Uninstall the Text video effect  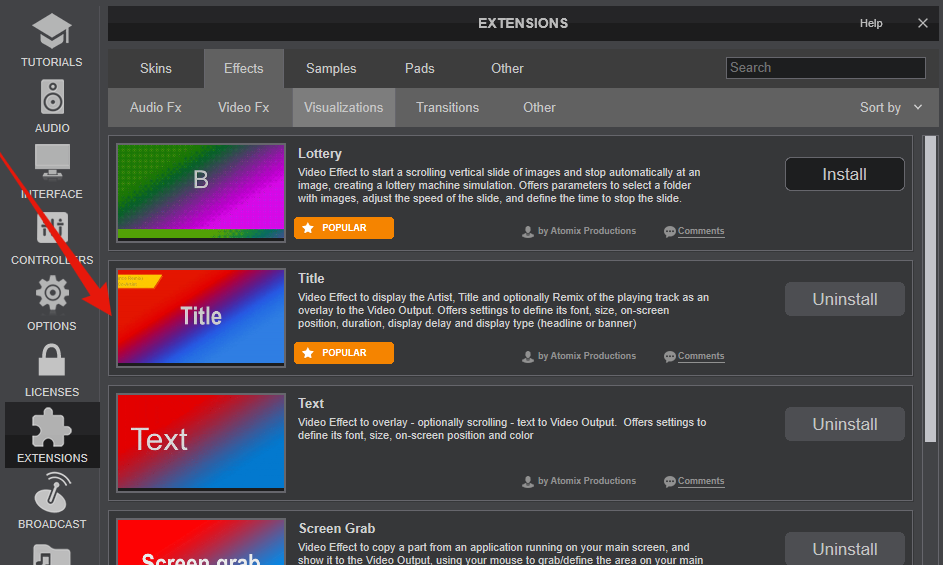point(844,424)
